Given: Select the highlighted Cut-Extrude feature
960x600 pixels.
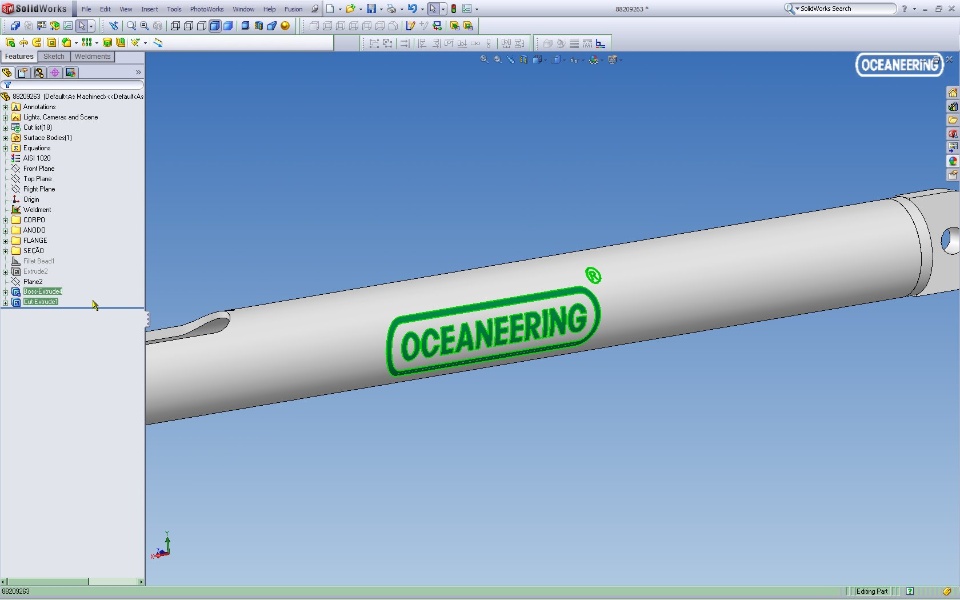Looking at the screenshot, I should coord(40,302).
